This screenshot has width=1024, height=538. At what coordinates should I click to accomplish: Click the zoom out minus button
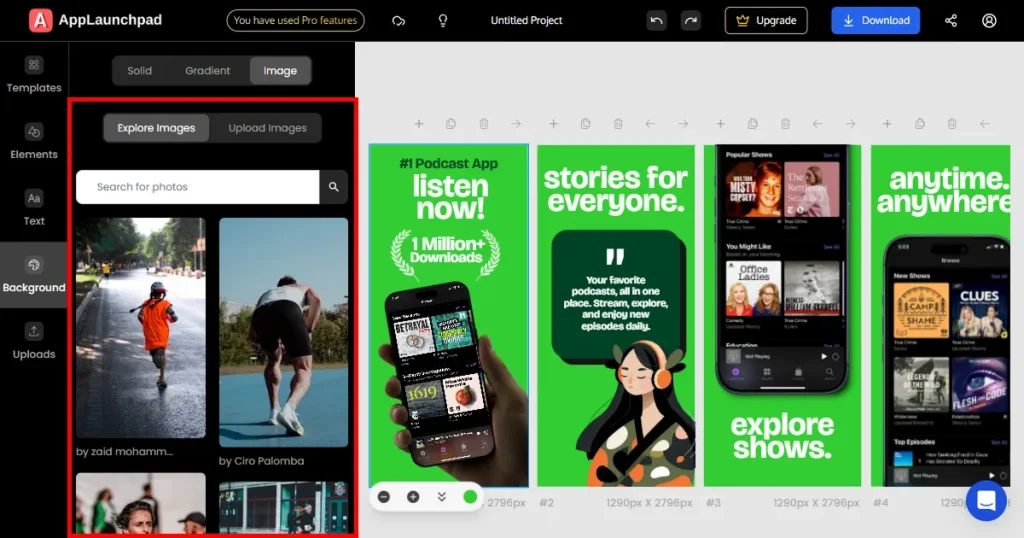click(384, 496)
